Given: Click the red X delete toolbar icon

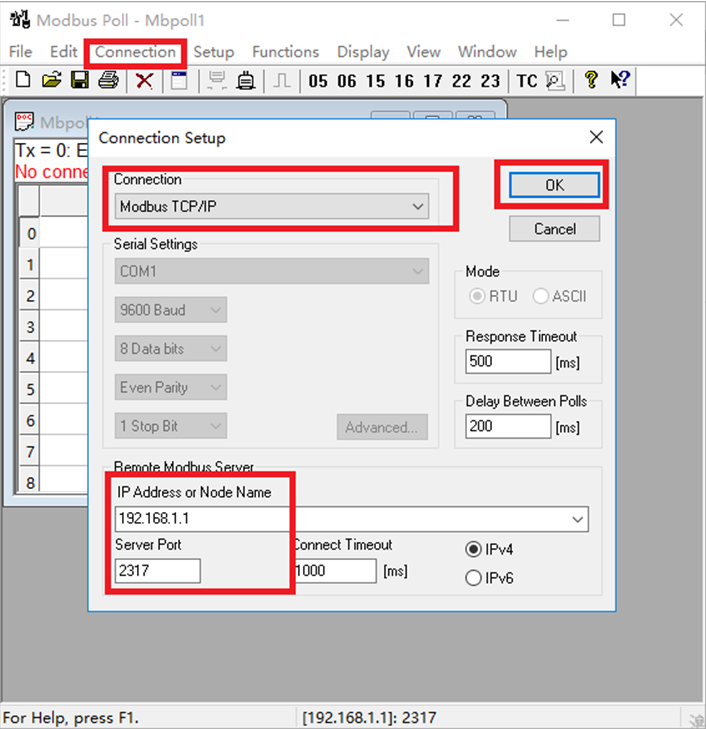Looking at the screenshot, I should click(144, 81).
